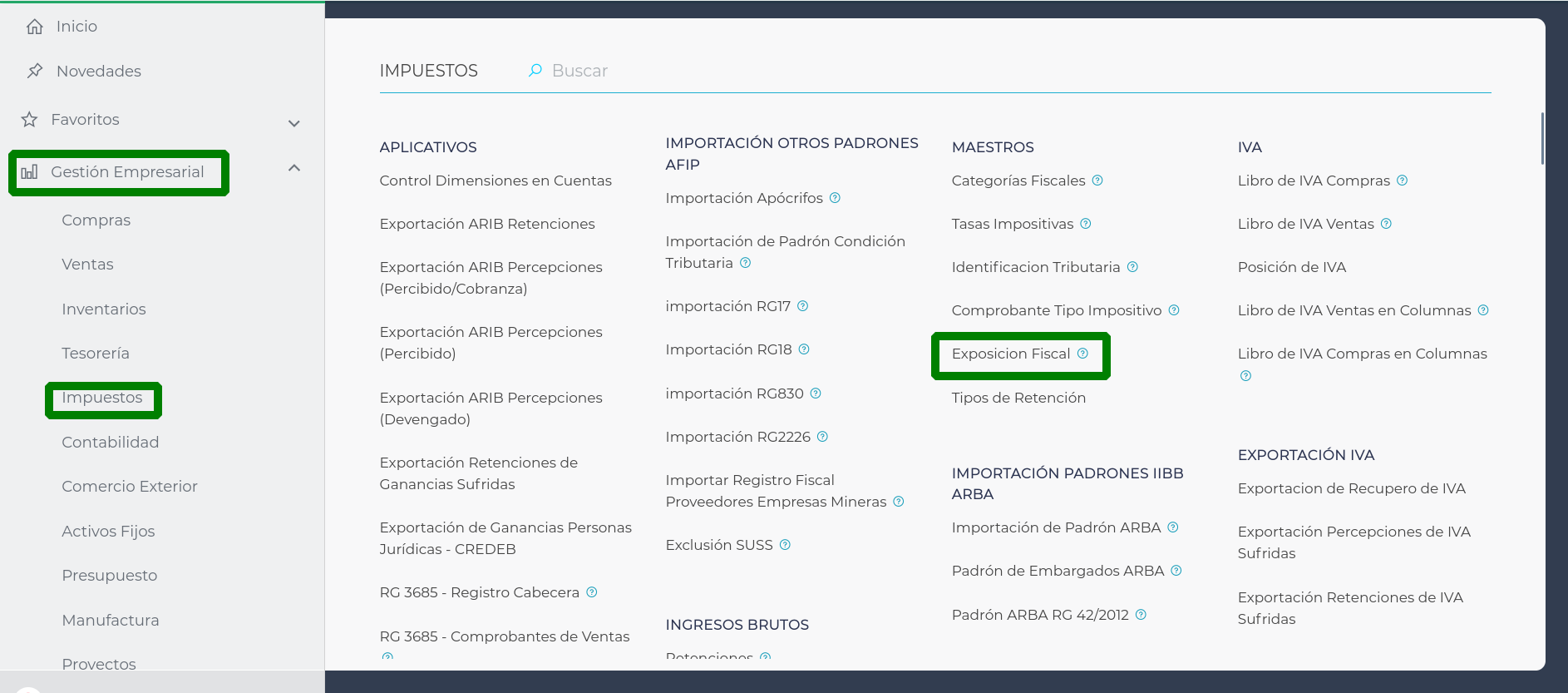This screenshot has height=693, width=1568.
Task: Click the search magnifier icon
Action: (x=535, y=71)
